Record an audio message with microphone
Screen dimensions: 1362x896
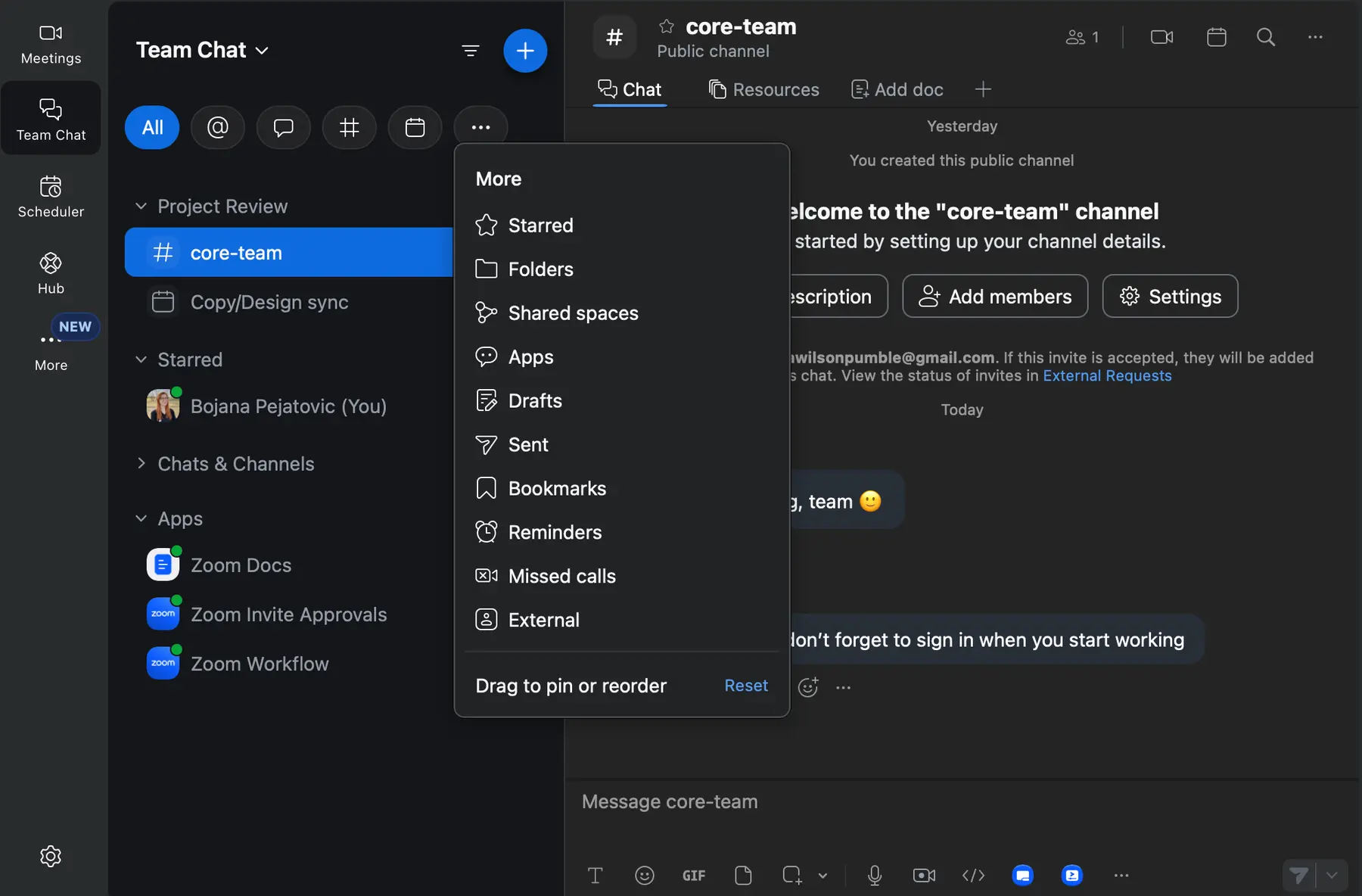(875, 876)
